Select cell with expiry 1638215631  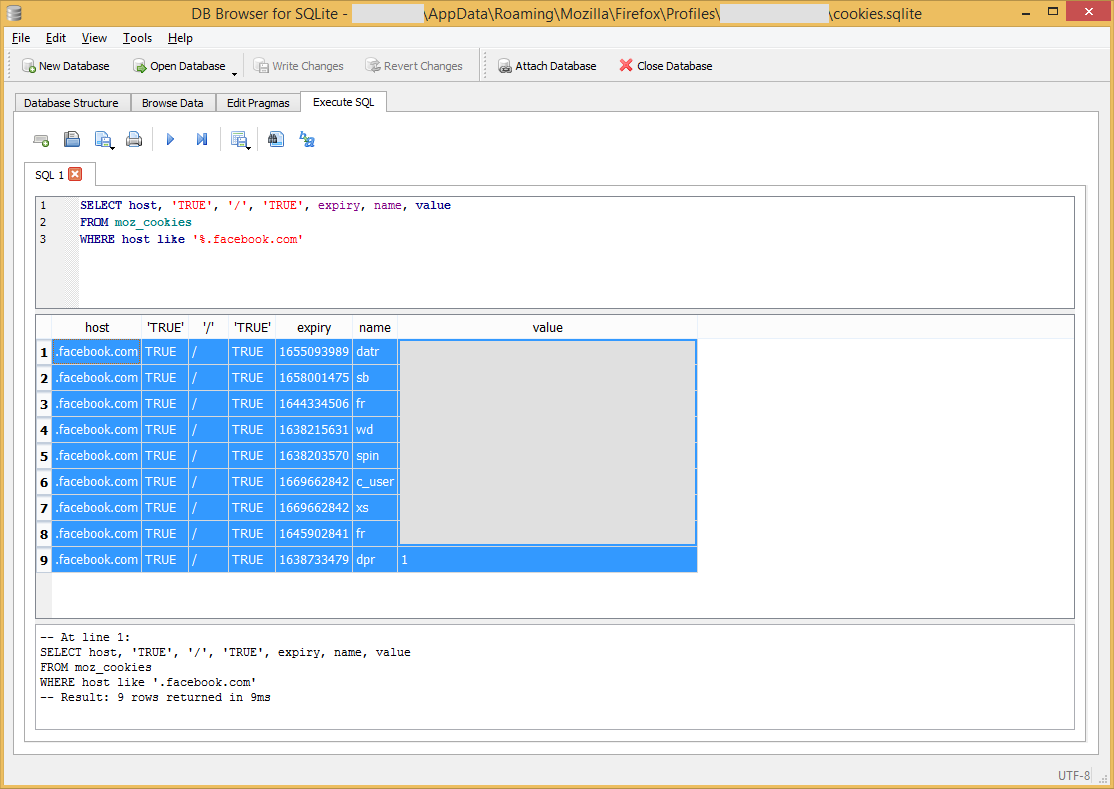(314, 430)
